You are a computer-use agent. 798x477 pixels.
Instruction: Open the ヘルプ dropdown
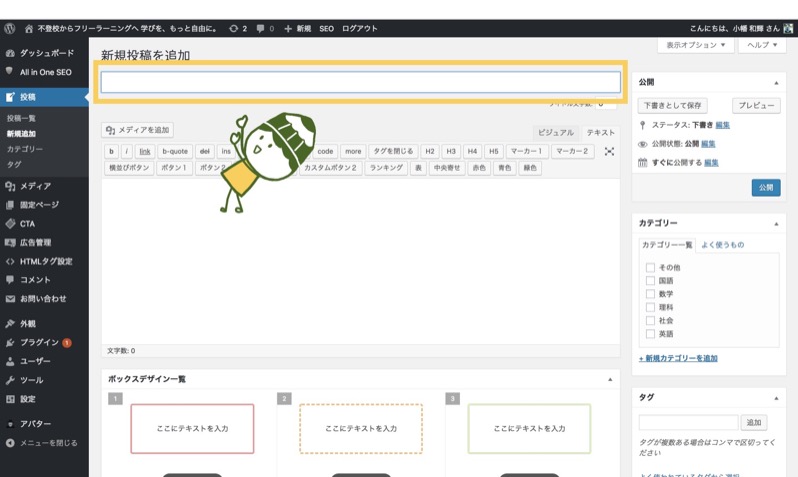point(762,45)
